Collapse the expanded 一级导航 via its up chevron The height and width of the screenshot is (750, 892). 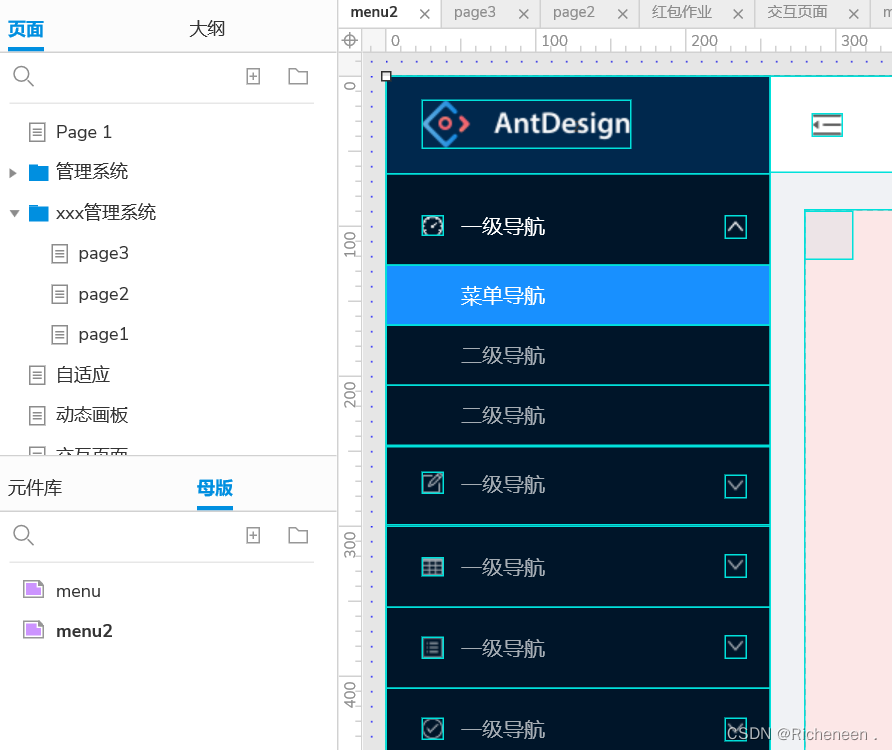tap(735, 227)
